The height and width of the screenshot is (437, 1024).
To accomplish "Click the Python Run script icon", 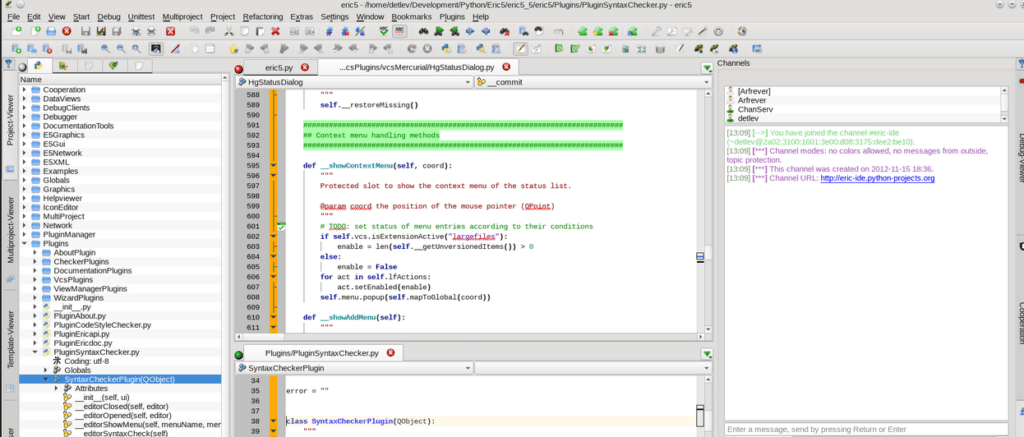I will pos(447,48).
